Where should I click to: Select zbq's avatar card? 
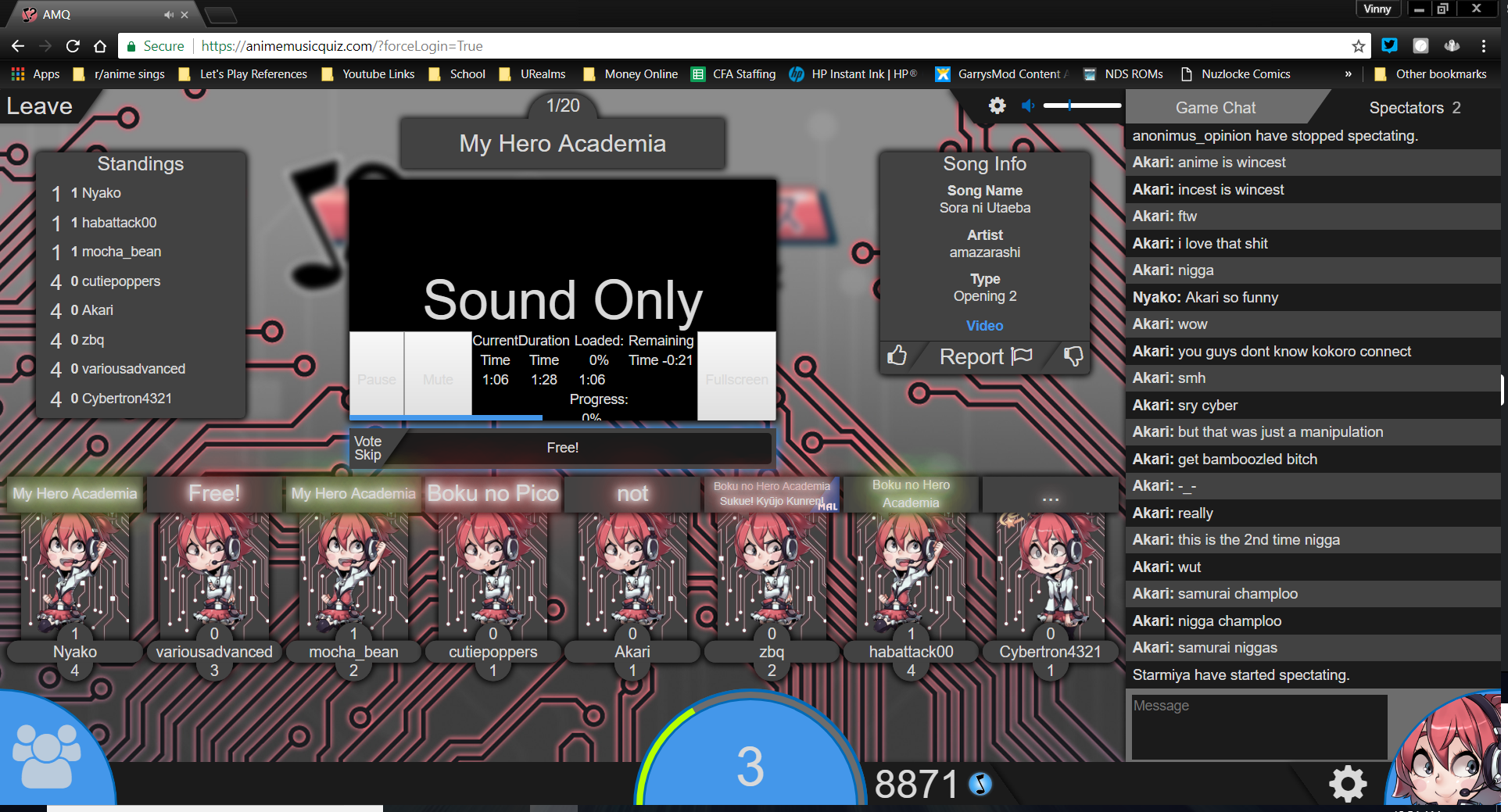(772, 578)
